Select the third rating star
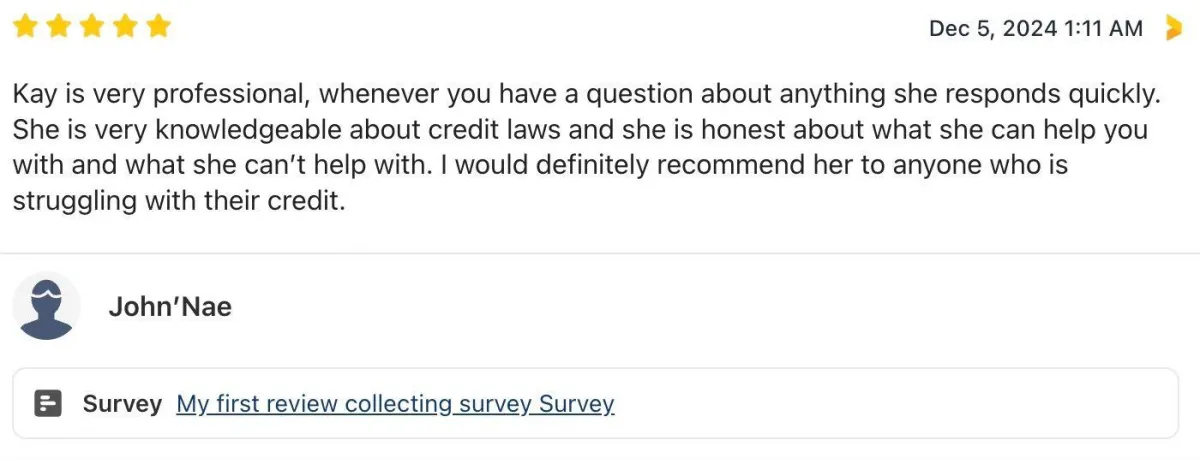 tap(92, 27)
